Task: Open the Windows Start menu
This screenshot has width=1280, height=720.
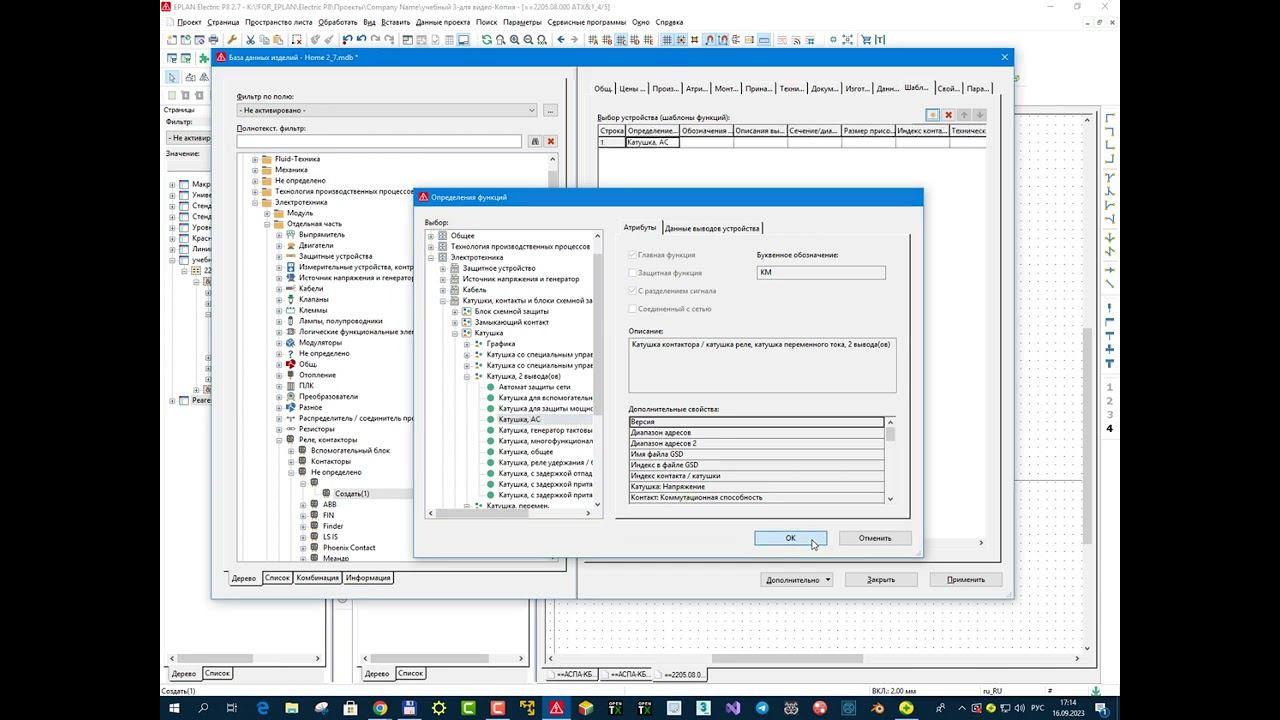Action: (174, 708)
